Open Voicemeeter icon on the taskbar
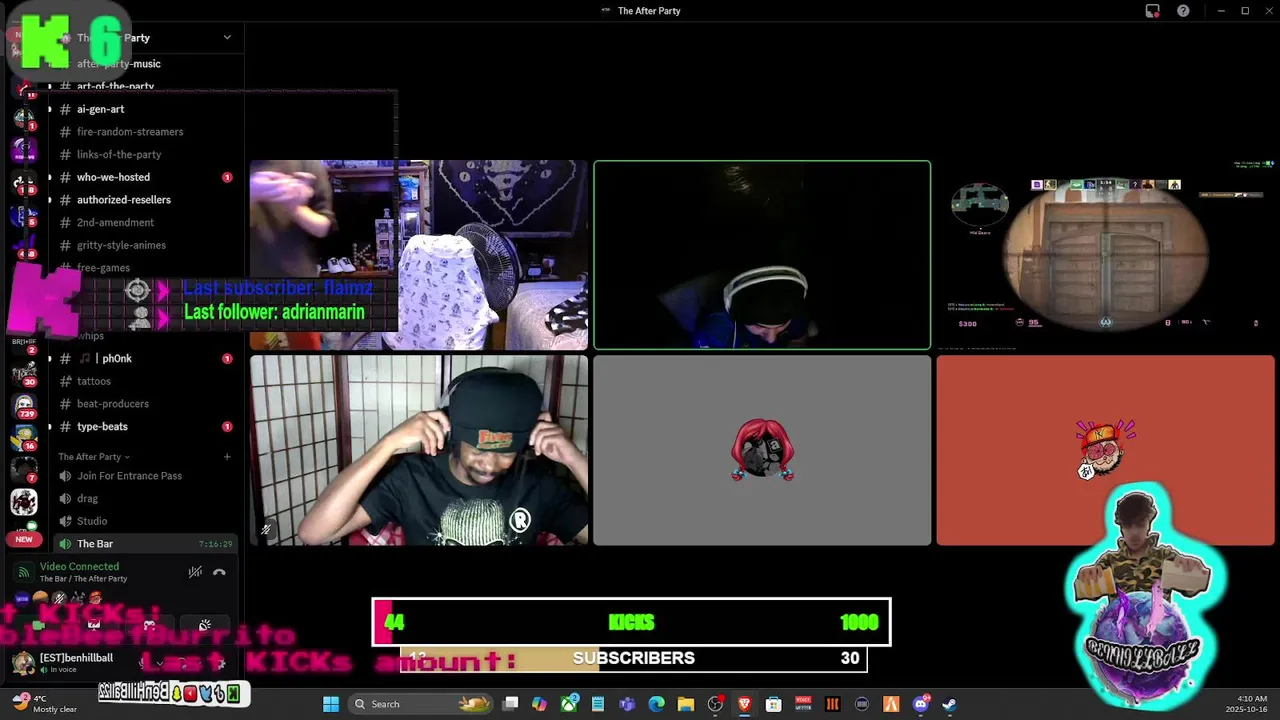The image size is (1280, 720). 803,704
